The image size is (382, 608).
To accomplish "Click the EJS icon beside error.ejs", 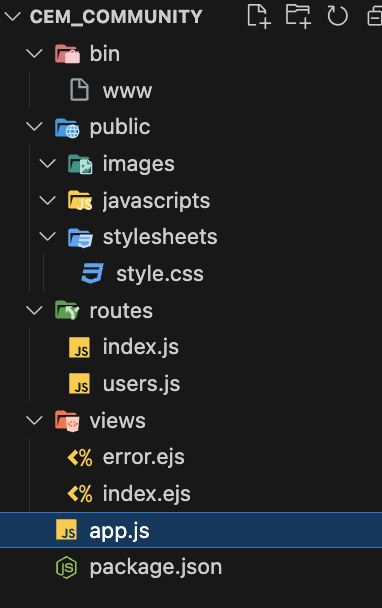I will click(80, 458).
